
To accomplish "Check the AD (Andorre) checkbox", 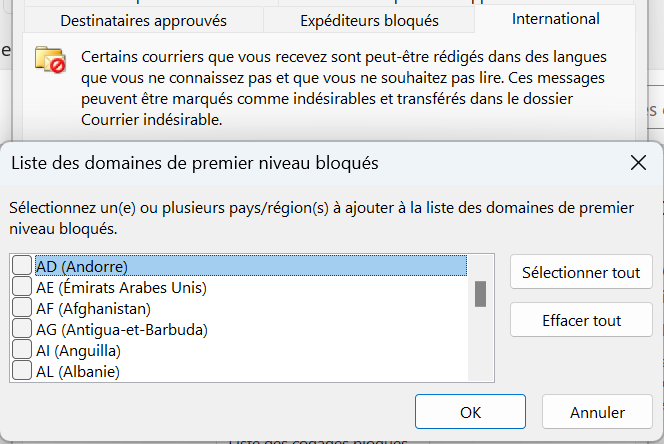I will (x=21, y=266).
